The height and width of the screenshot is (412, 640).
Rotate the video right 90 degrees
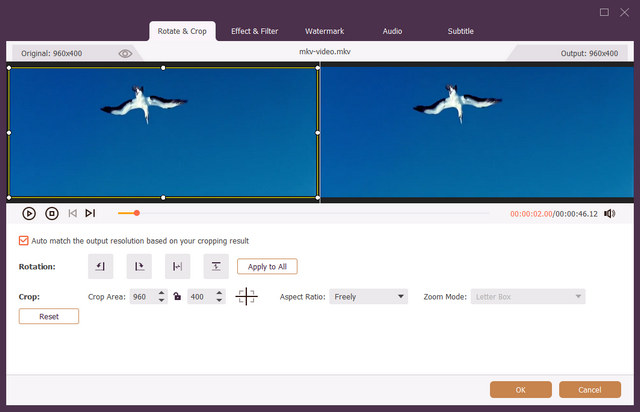click(139, 266)
